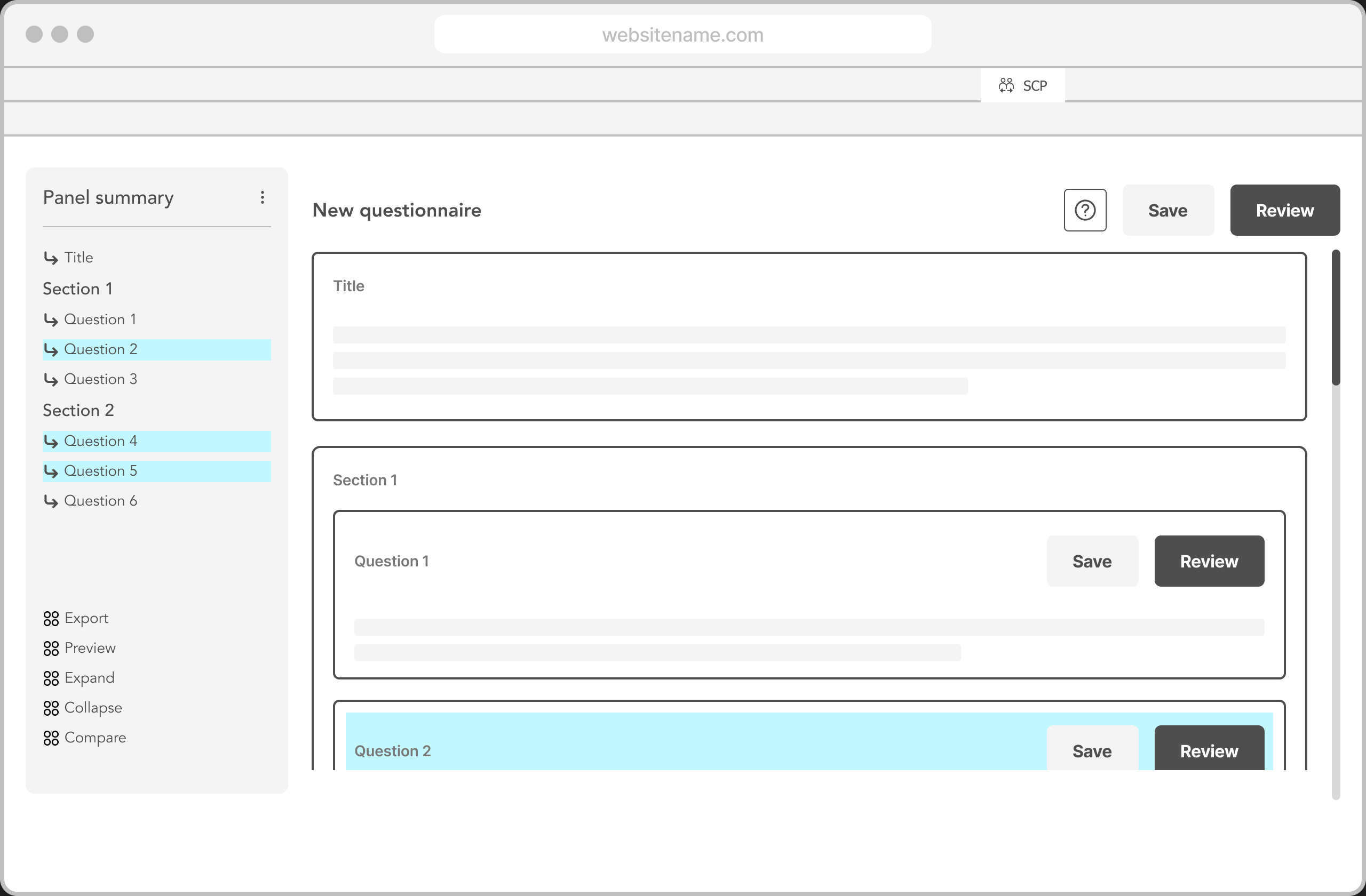1366x896 pixels.
Task: Click the vertical scrollbar thumb
Action: [1336, 317]
